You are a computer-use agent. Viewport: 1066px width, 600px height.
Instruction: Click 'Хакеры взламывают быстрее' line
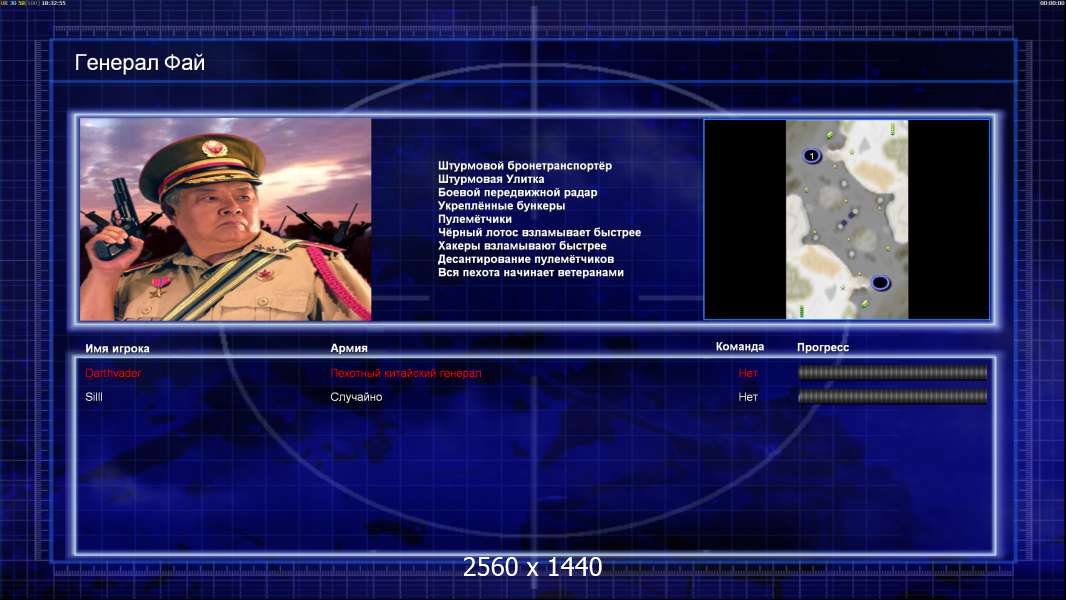point(522,246)
